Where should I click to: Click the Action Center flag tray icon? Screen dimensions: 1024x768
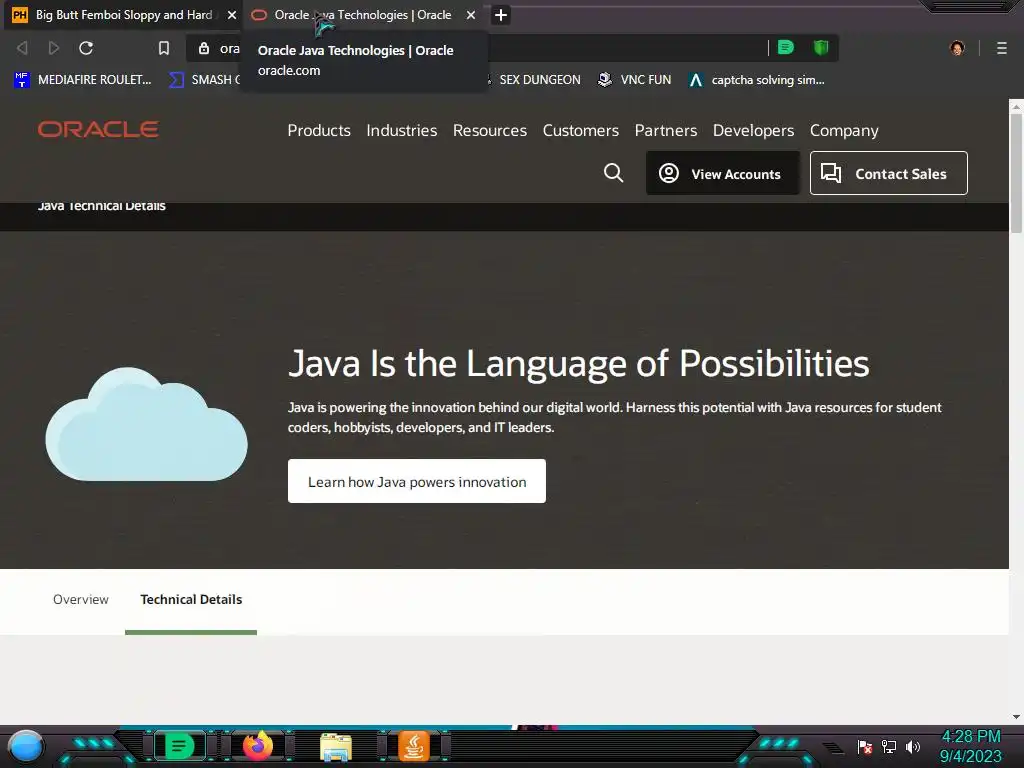(x=865, y=746)
